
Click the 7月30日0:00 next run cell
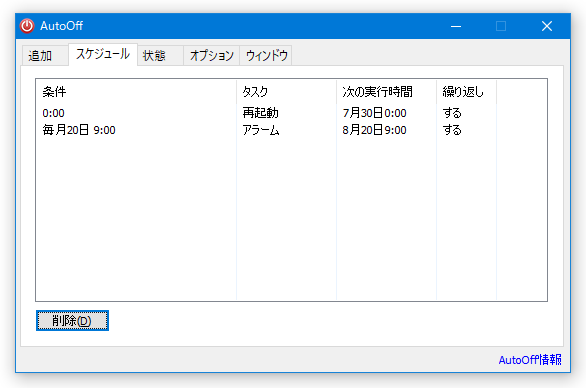coord(374,113)
